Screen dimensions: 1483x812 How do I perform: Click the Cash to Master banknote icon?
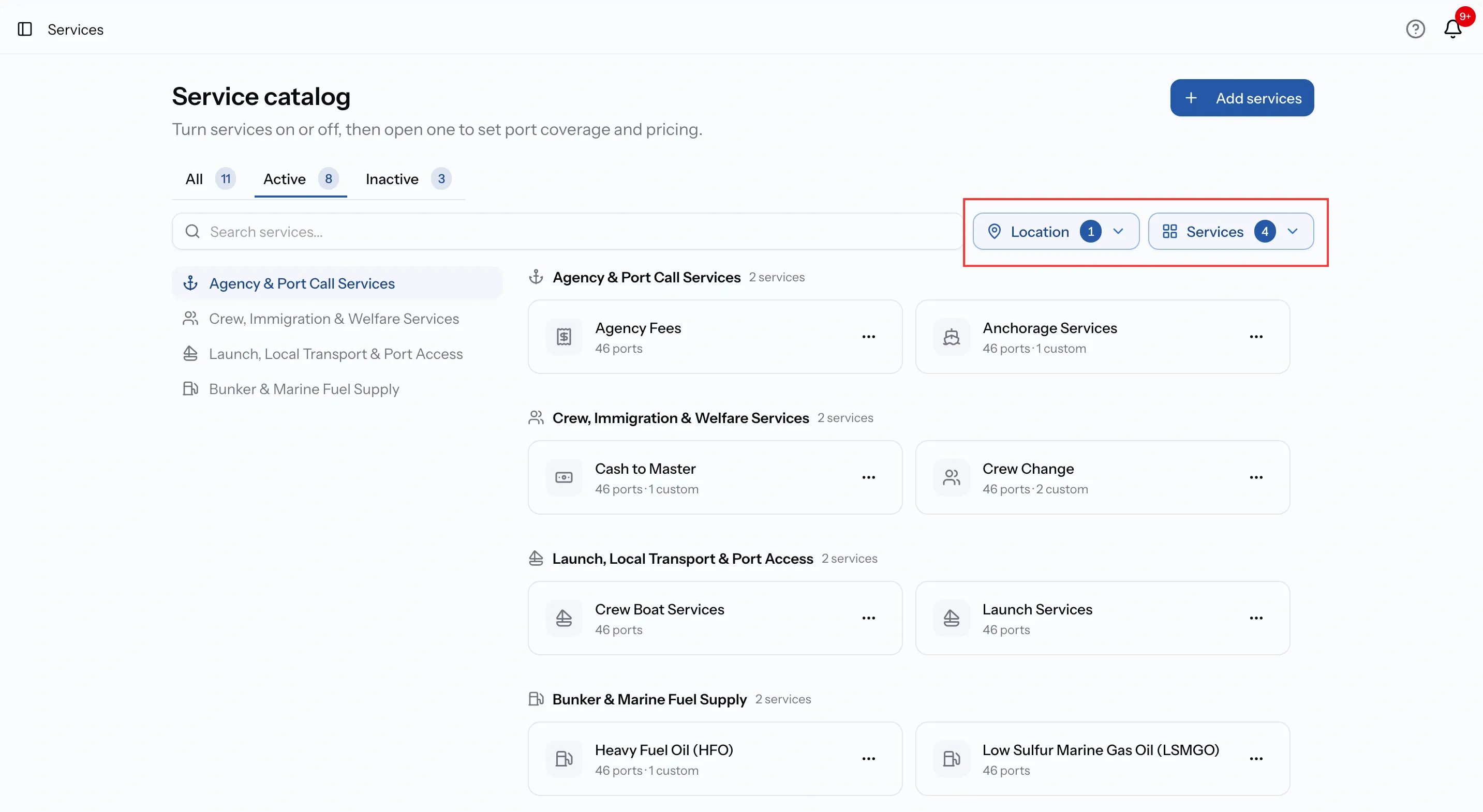tap(563, 478)
